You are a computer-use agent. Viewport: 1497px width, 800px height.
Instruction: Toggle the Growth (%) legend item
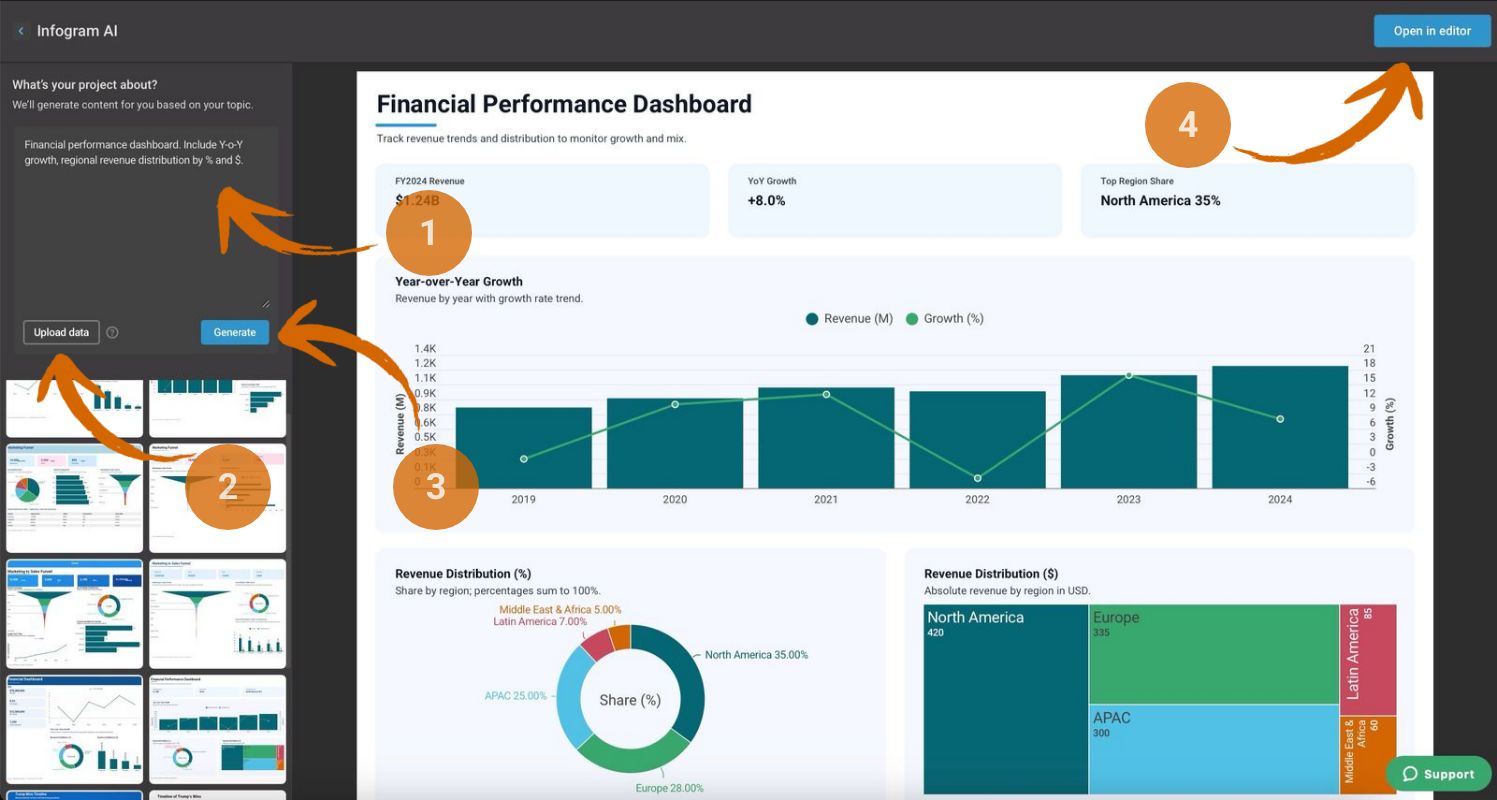coord(944,319)
